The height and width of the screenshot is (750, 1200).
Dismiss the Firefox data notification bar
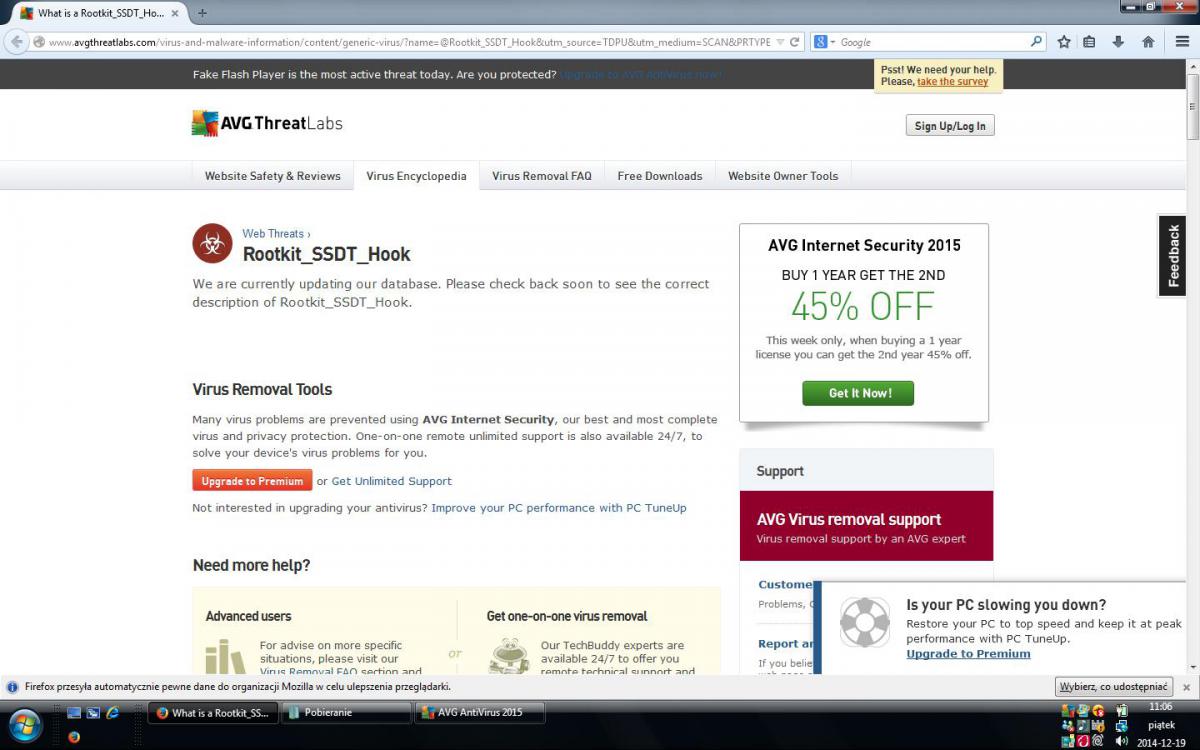coord(1186,687)
